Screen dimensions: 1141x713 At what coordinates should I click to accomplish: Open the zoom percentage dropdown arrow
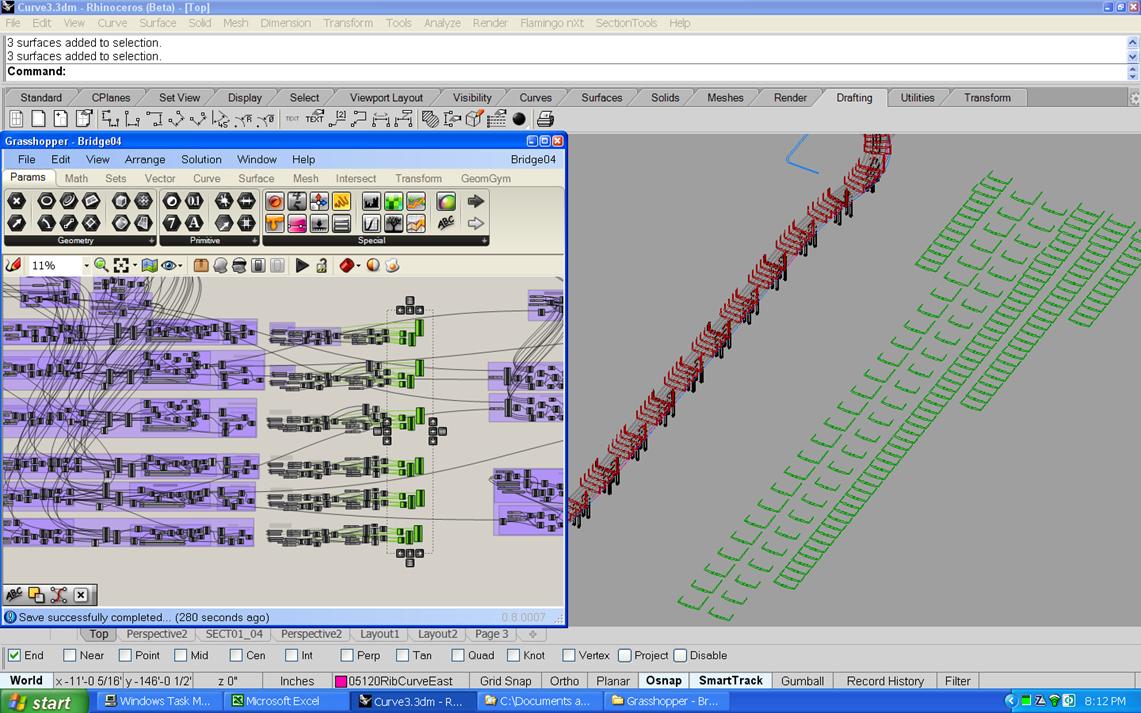coord(86,266)
